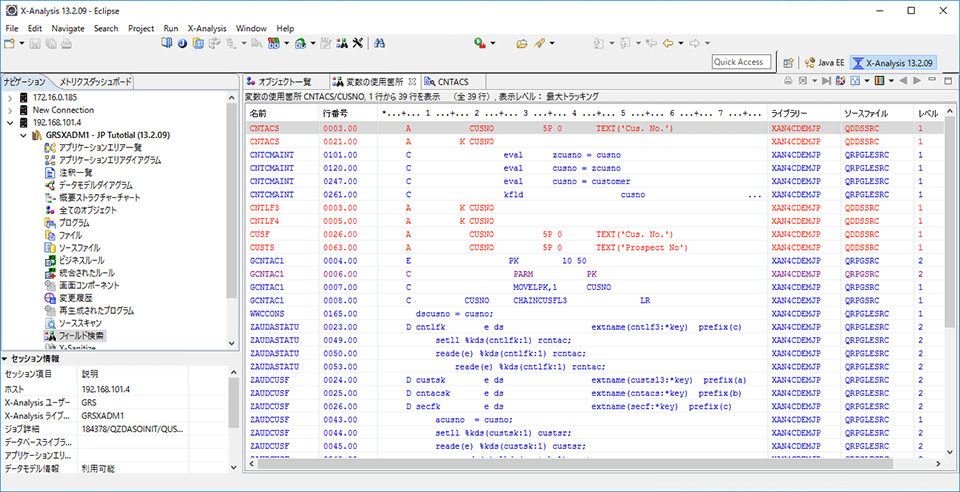Open the File menu
This screenshot has height=492, width=960.
12,28
